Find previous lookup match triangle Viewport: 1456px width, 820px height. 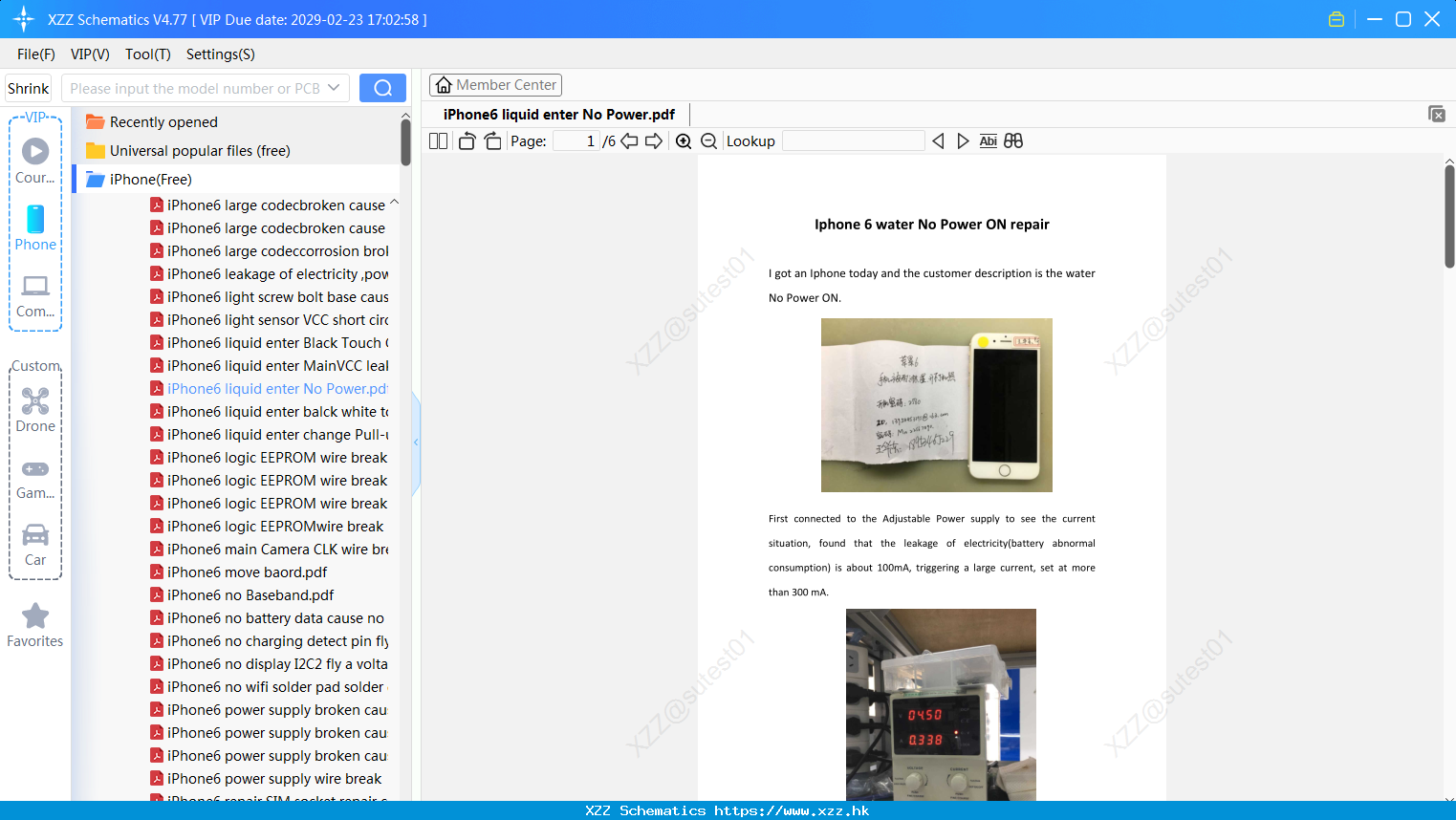coord(938,141)
